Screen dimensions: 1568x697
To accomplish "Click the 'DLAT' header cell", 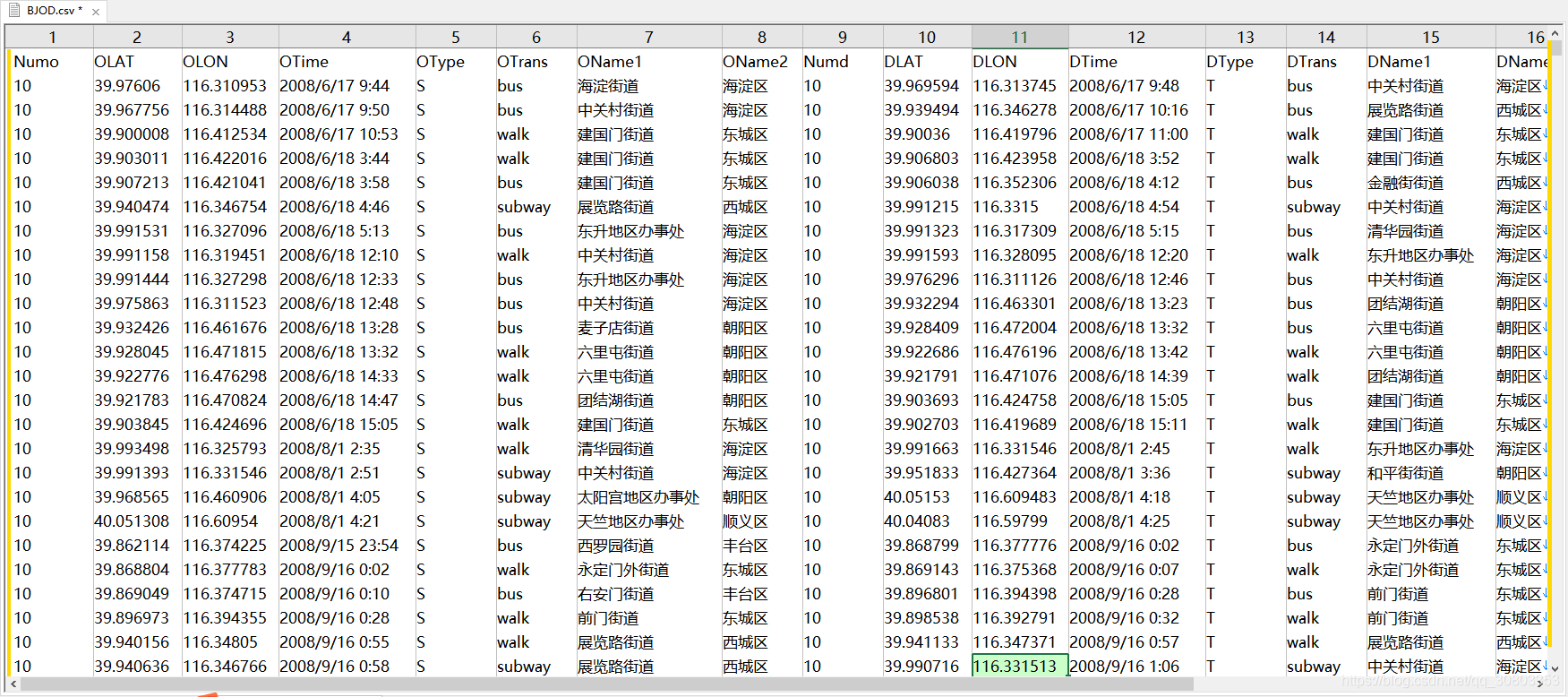I will click(x=928, y=62).
